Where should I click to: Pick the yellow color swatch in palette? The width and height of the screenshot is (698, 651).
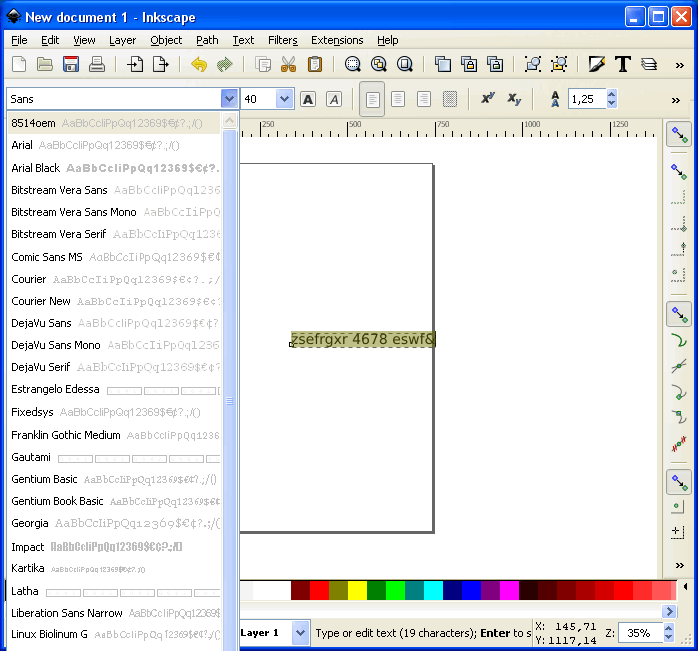point(357,591)
